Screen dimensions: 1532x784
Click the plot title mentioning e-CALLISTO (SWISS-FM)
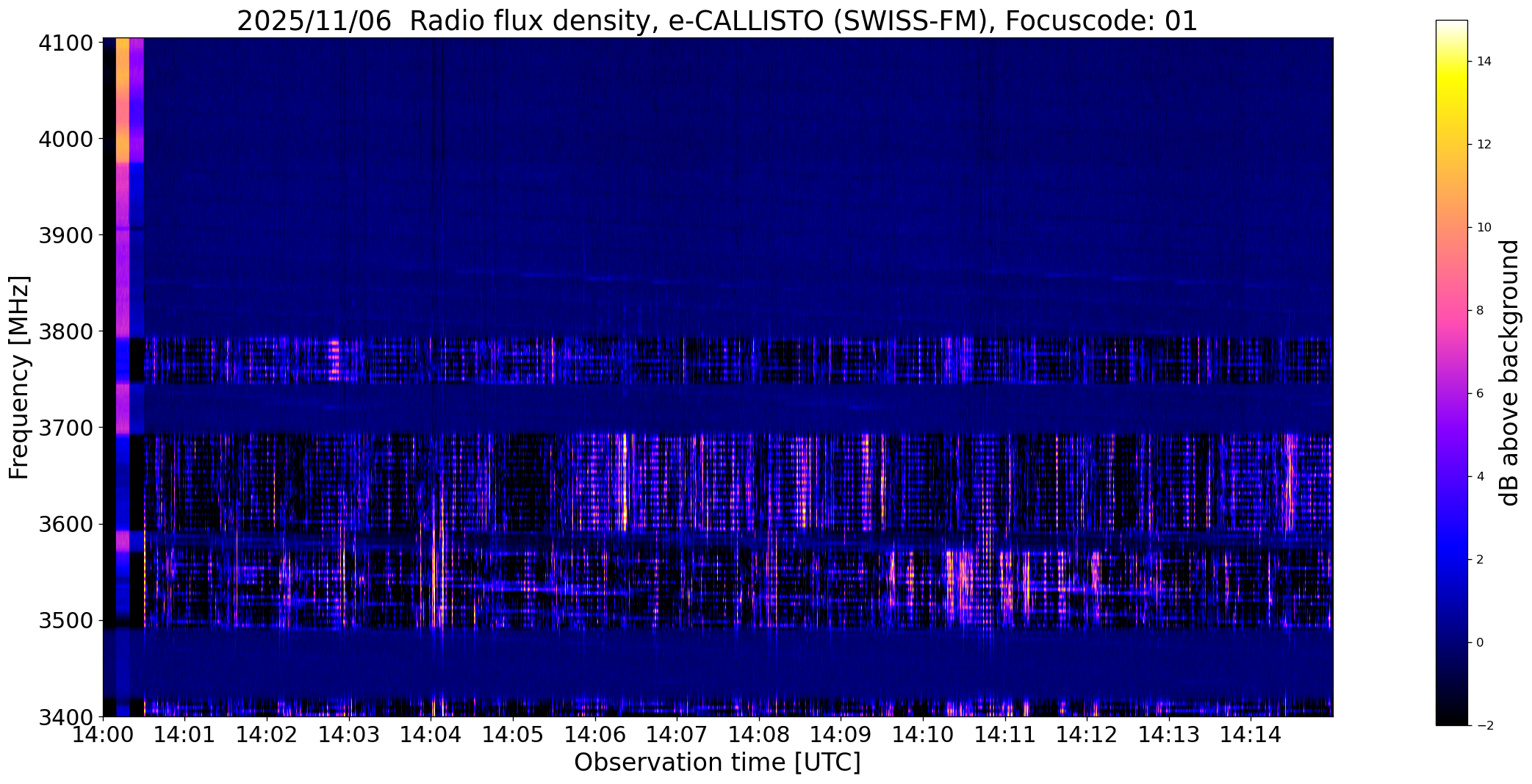coord(717,21)
